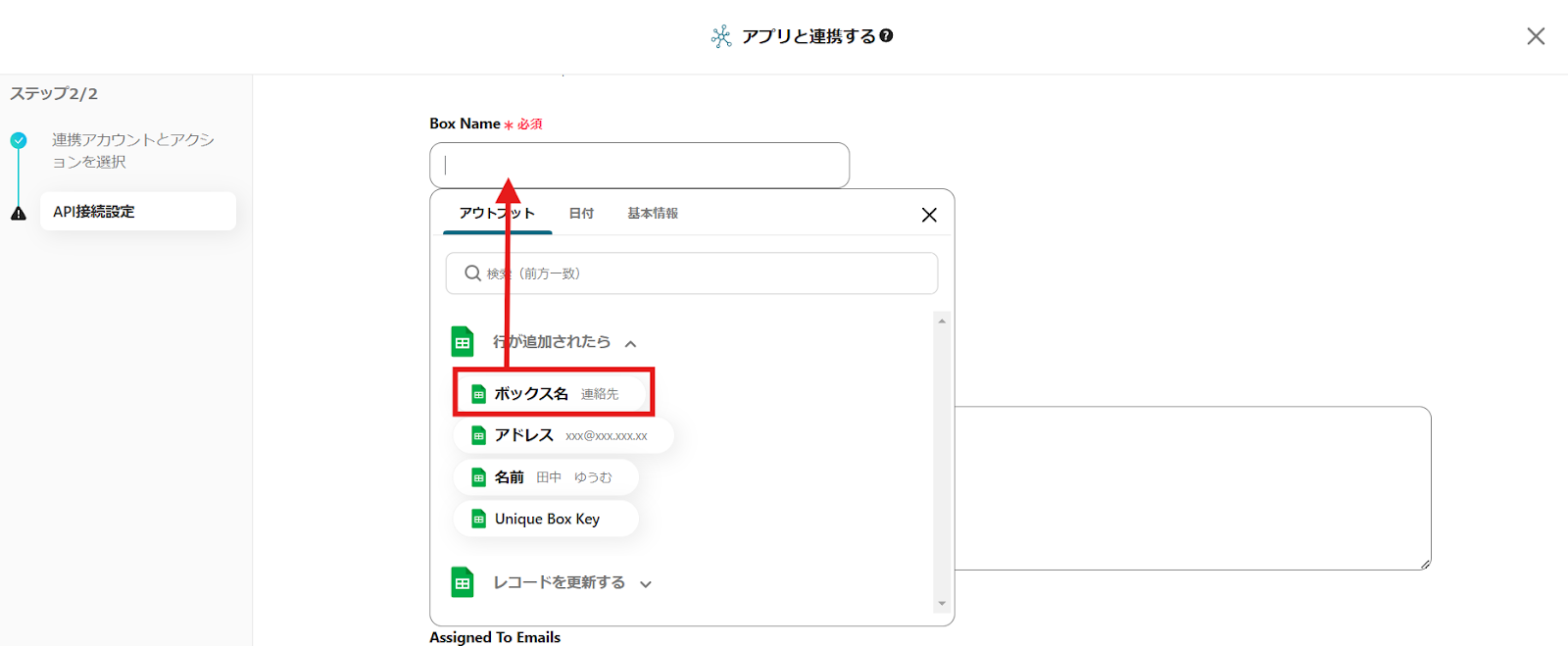Click the レコードを更新する section label
The width and height of the screenshot is (1568, 646).
pyautogui.click(x=559, y=582)
